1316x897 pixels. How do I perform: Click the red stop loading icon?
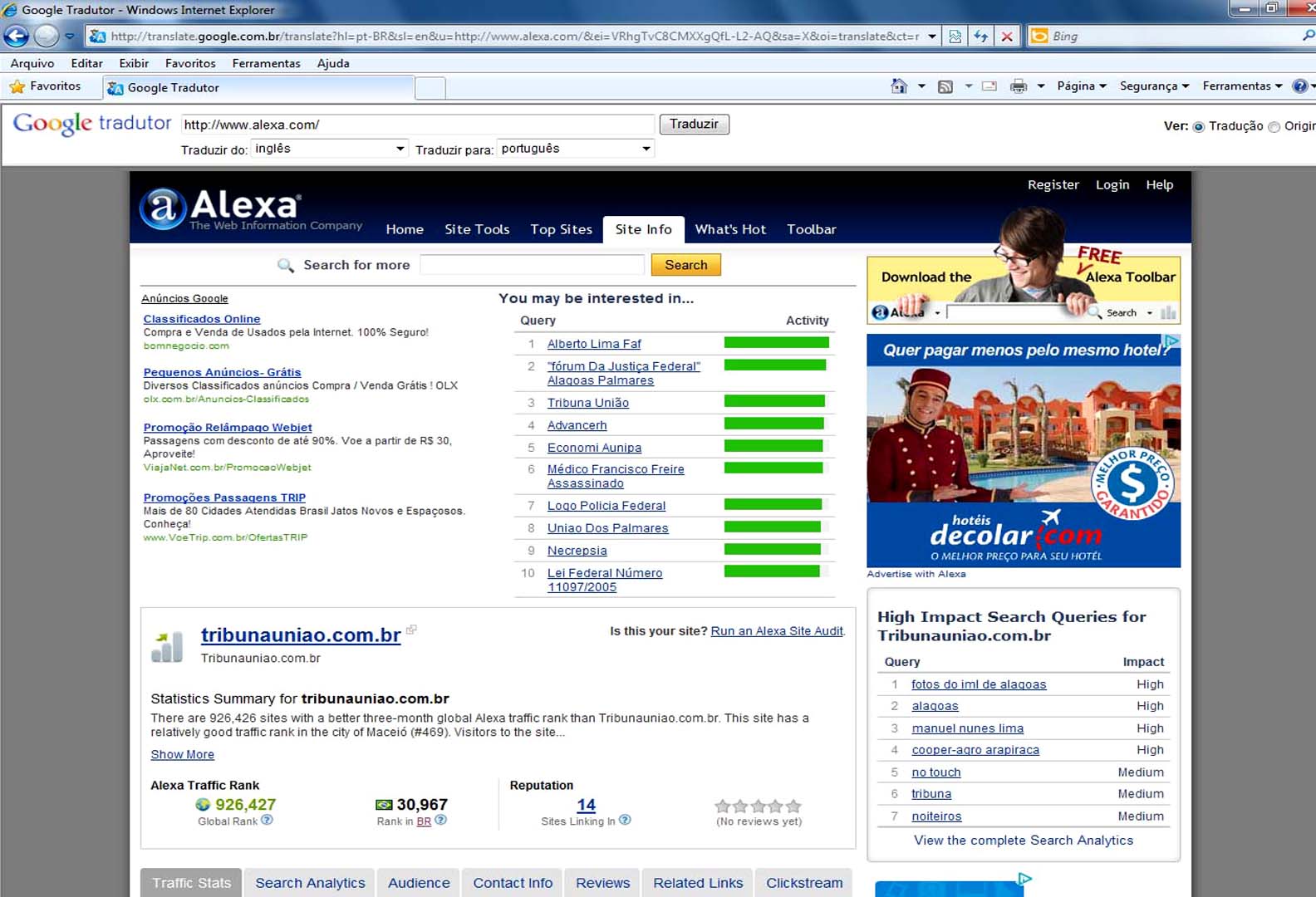[x=1007, y=37]
